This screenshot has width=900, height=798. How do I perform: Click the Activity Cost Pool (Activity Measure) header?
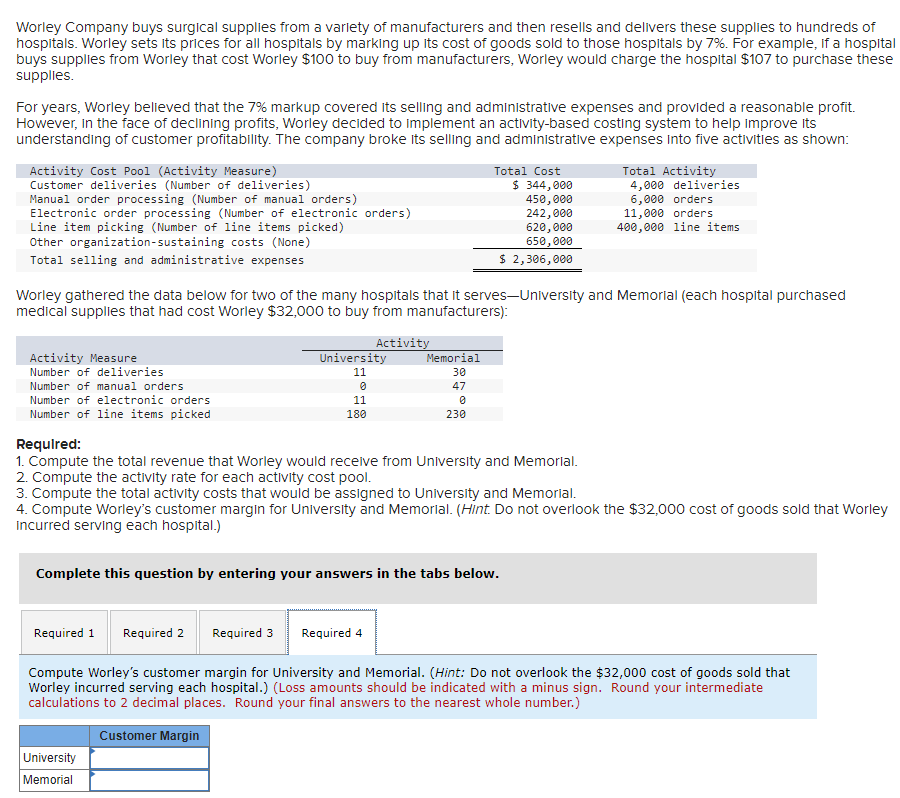tap(153, 171)
